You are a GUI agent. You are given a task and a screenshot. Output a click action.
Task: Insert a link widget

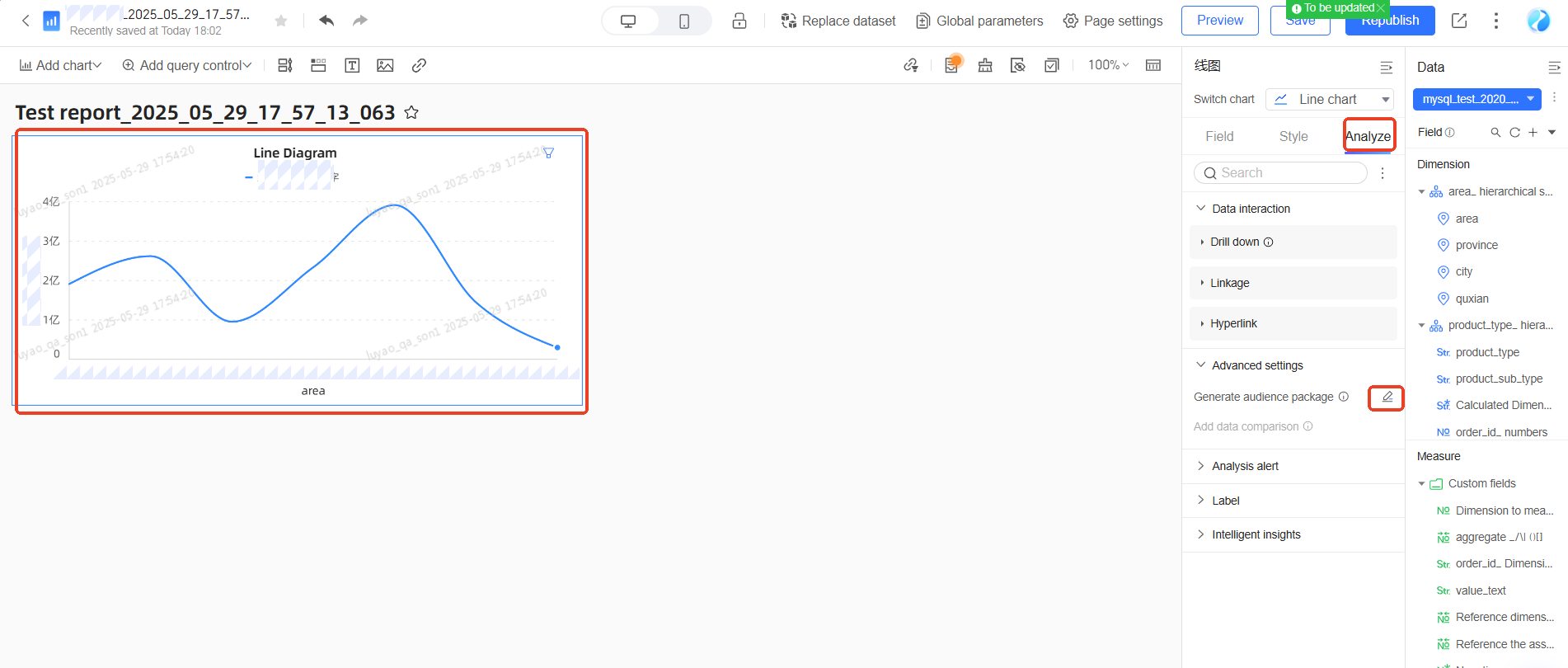click(419, 65)
